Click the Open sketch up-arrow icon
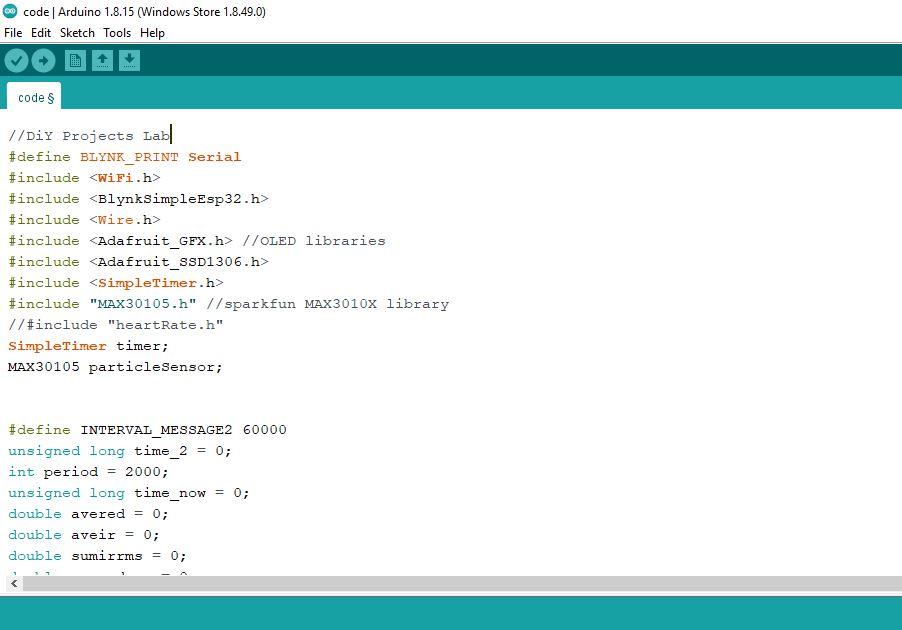Screen dimensions: 902x630 [102, 60]
